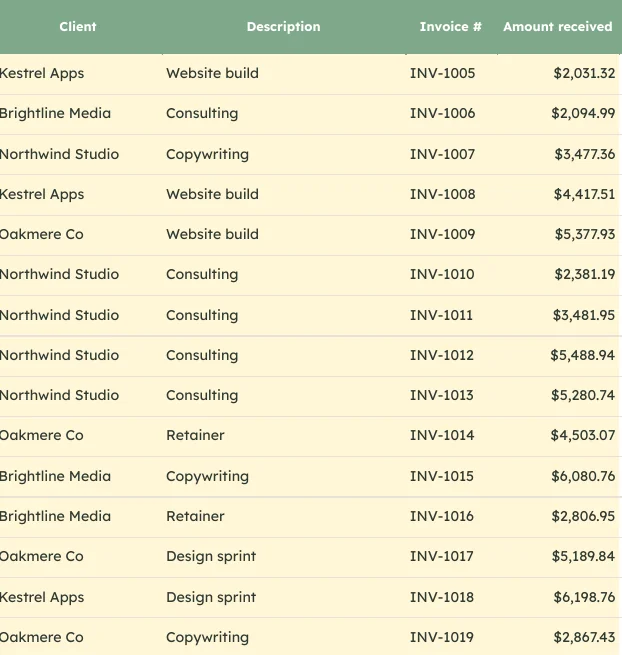This screenshot has width=622, height=655.
Task: Click Kestrel Apps in the INV-1018 row
Action: (42, 598)
